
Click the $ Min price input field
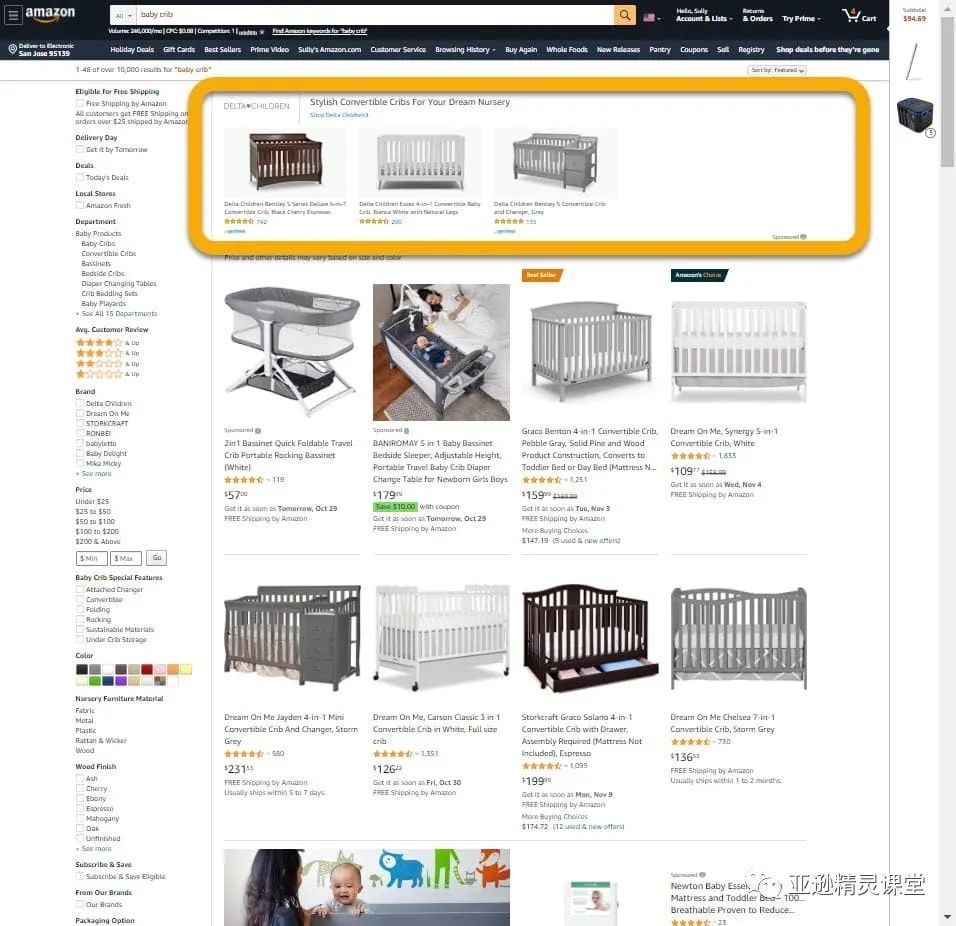click(x=91, y=558)
